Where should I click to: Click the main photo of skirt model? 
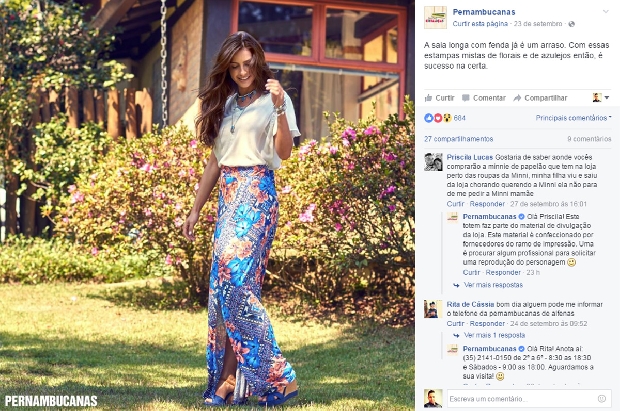click(207, 205)
